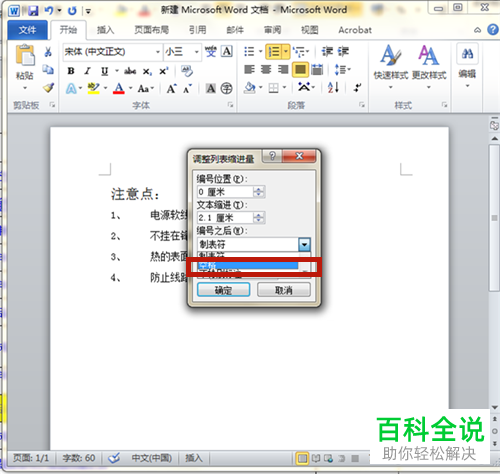Toggle italic formatting
This screenshot has width=500, height=474.
coord(87,71)
